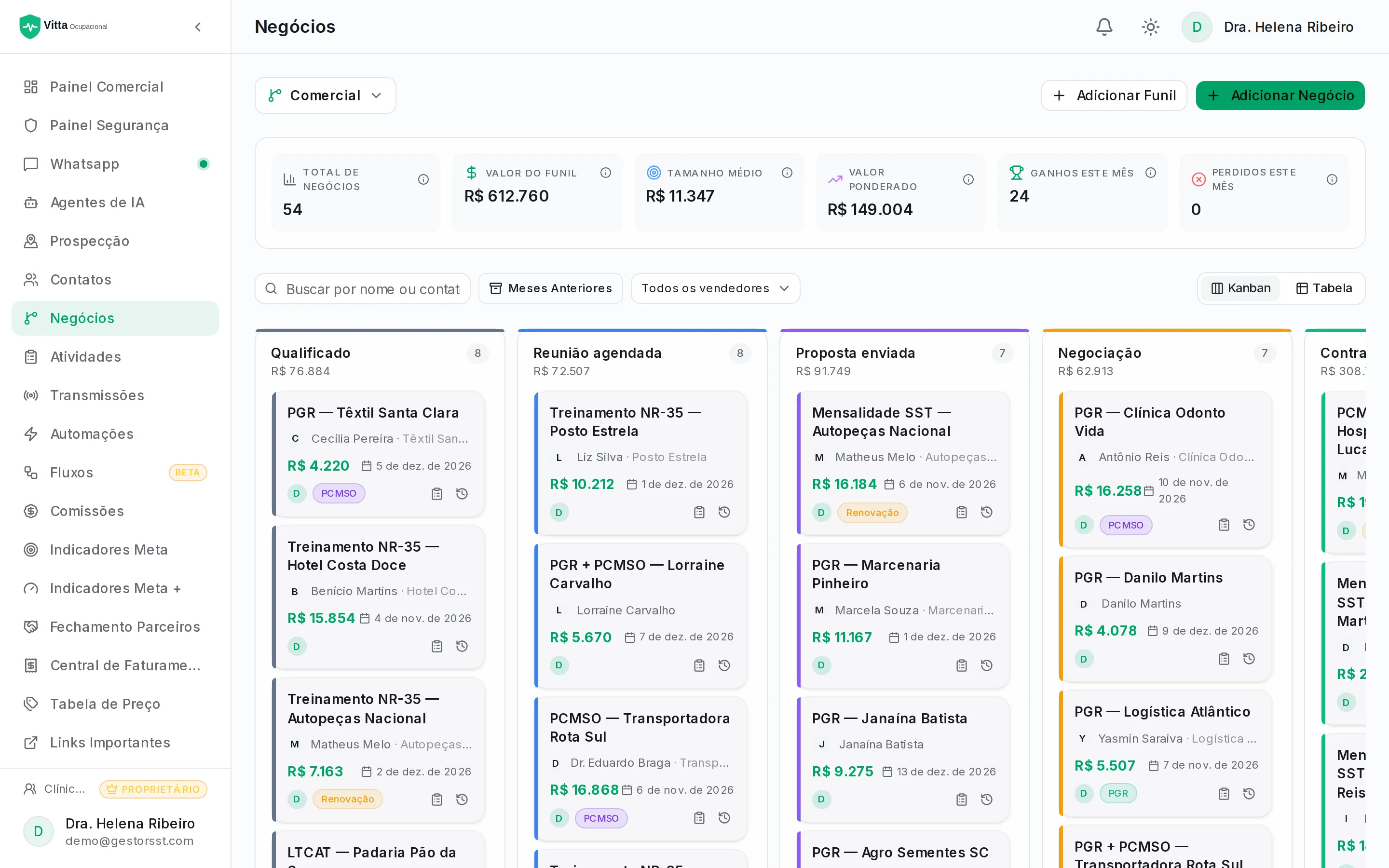
Task: Click info icon beside Valor do Funil
Action: pos(606,173)
